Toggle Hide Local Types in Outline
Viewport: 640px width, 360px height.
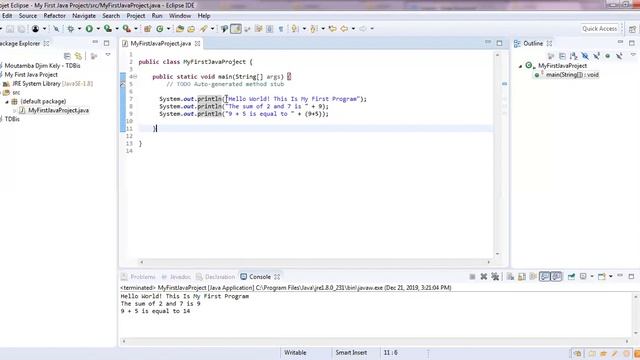click(x=619, y=56)
